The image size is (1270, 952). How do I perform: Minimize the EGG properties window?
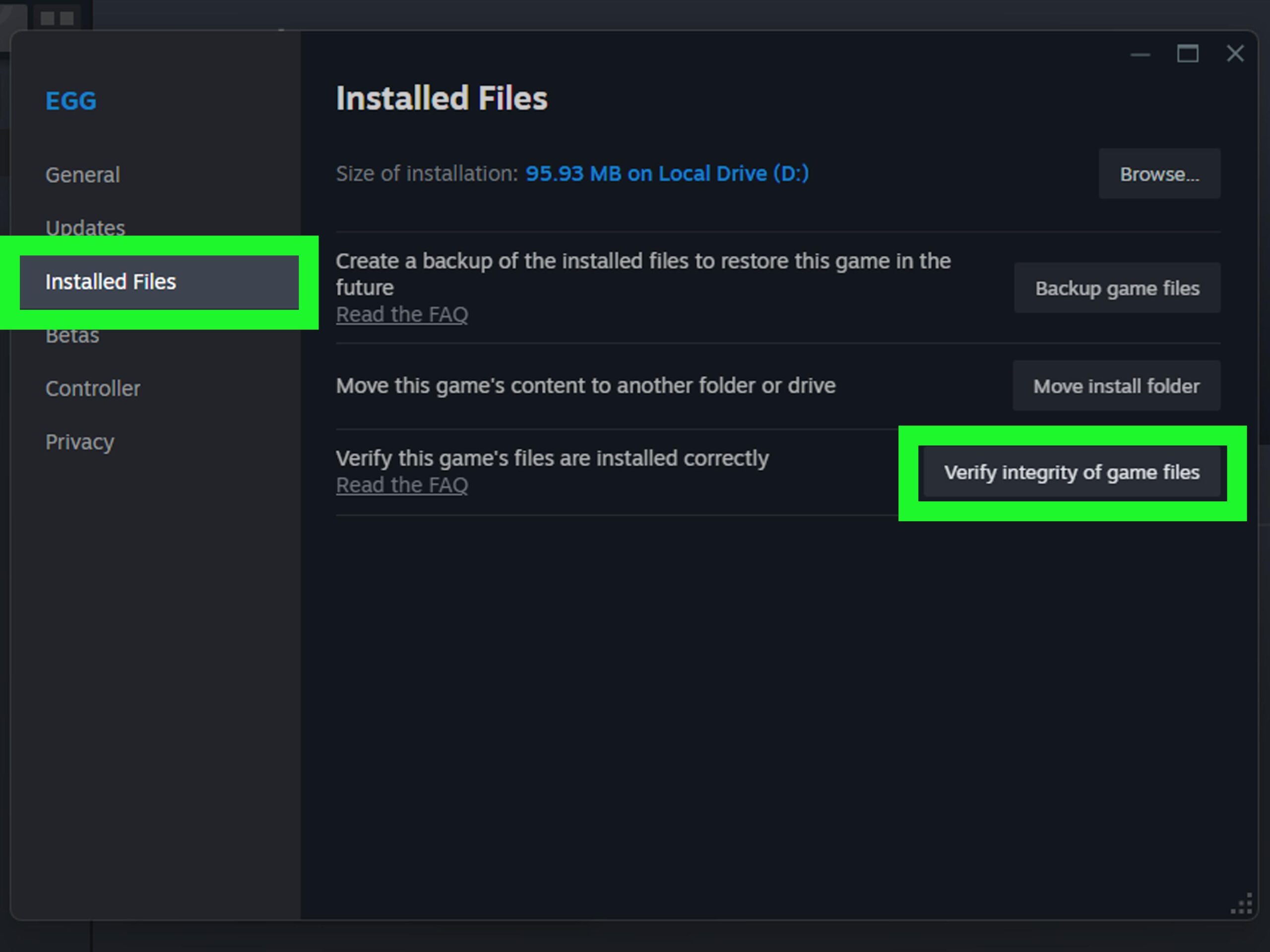(x=1140, y=55)
